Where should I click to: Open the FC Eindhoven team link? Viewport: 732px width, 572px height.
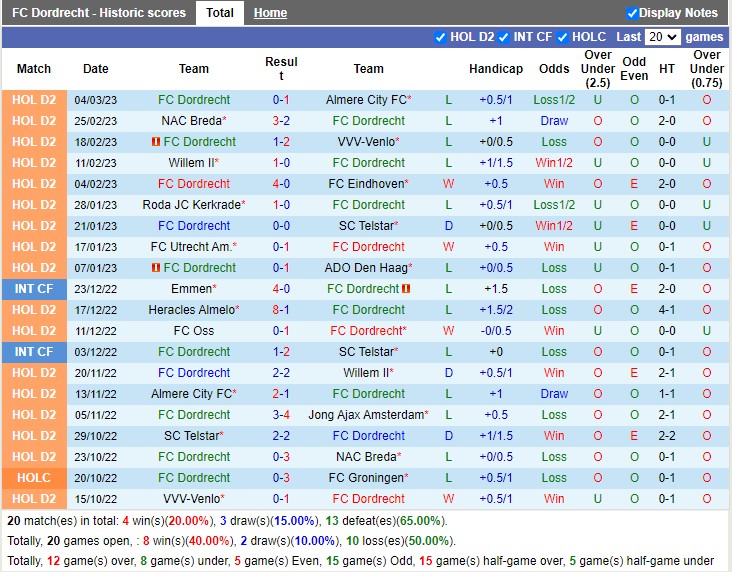[x=368, y=184]
